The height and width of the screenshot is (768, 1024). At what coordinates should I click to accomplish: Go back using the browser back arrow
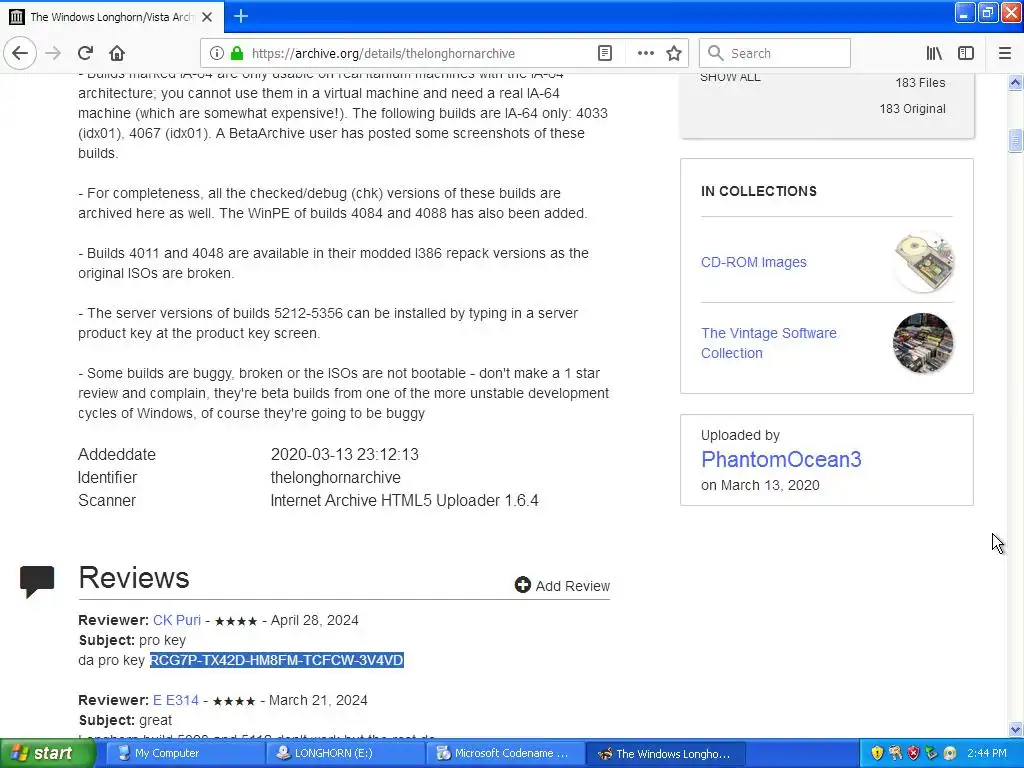20,53
